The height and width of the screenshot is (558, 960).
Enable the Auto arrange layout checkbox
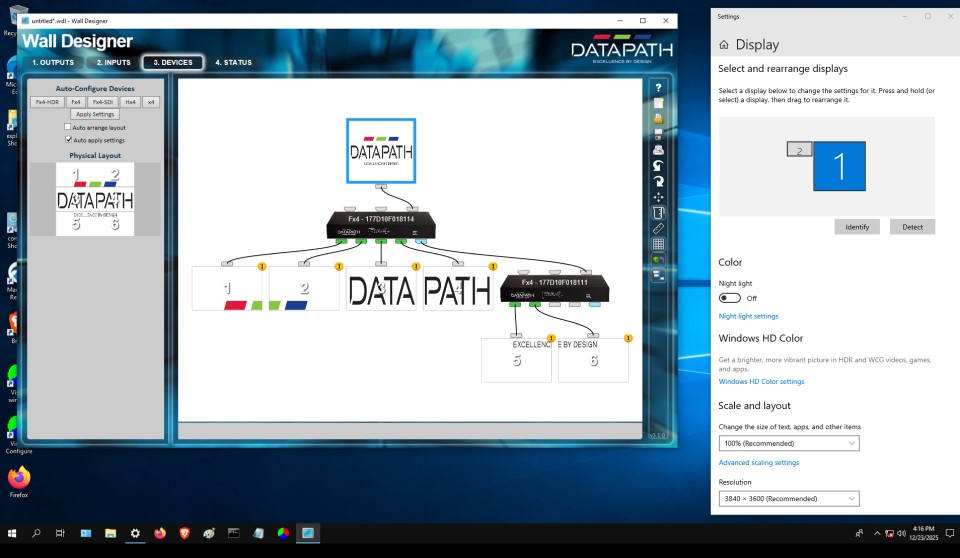tap(68, 127)
